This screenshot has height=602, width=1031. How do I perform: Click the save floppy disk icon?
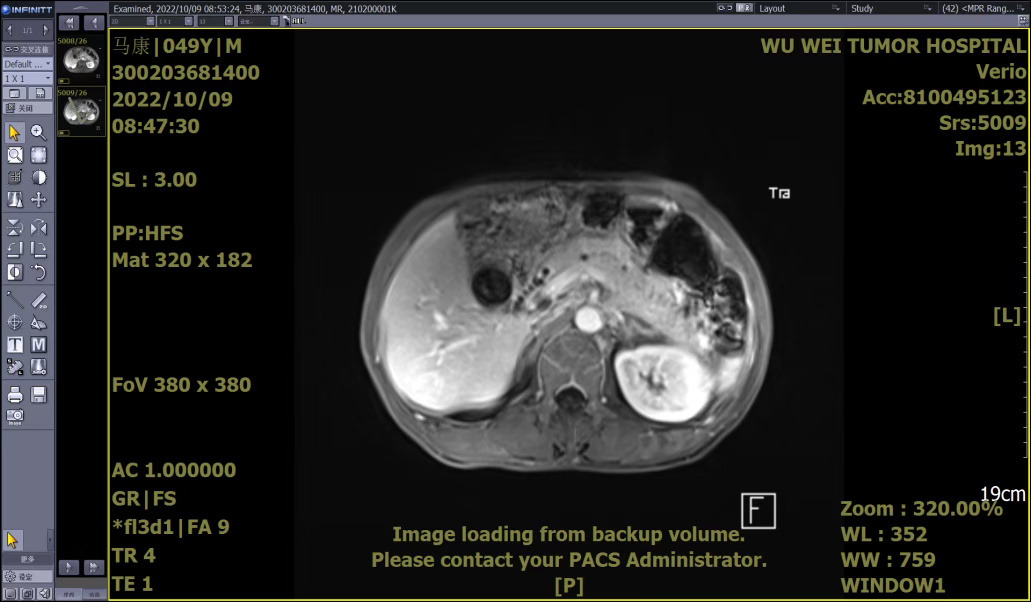[x=38, y=395]
